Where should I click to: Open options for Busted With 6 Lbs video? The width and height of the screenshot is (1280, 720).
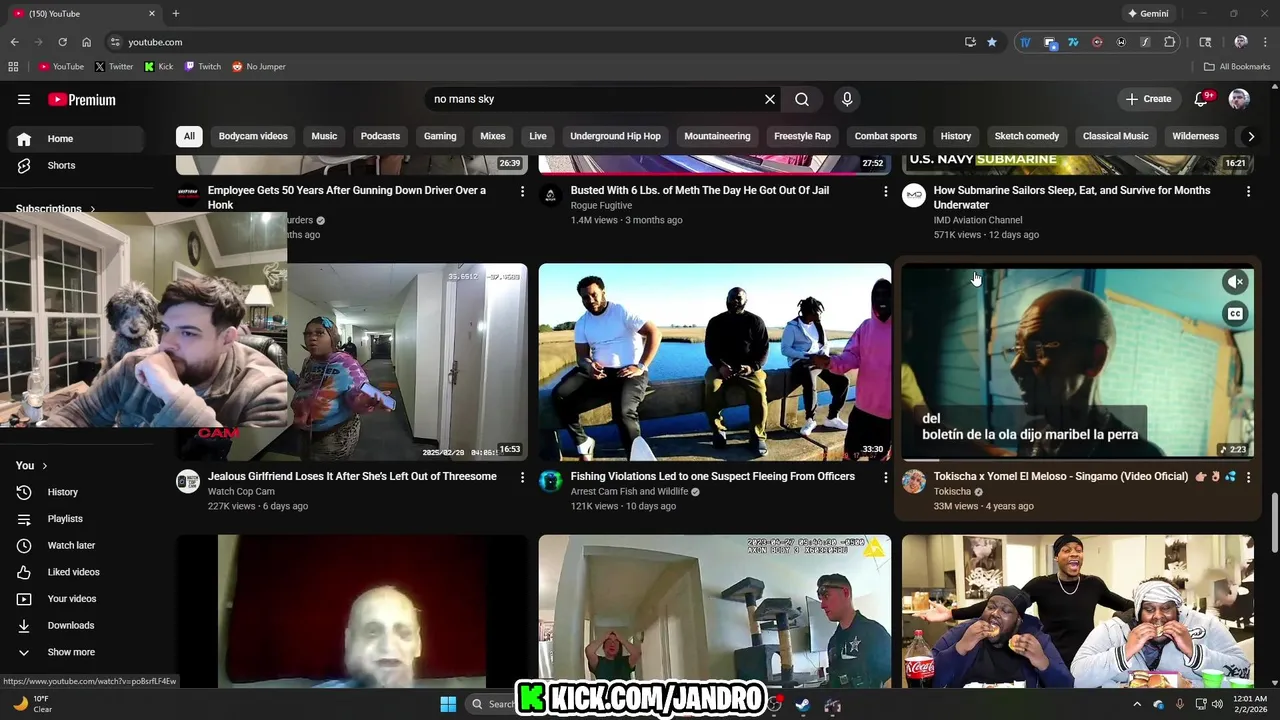[x=885, y=191]
